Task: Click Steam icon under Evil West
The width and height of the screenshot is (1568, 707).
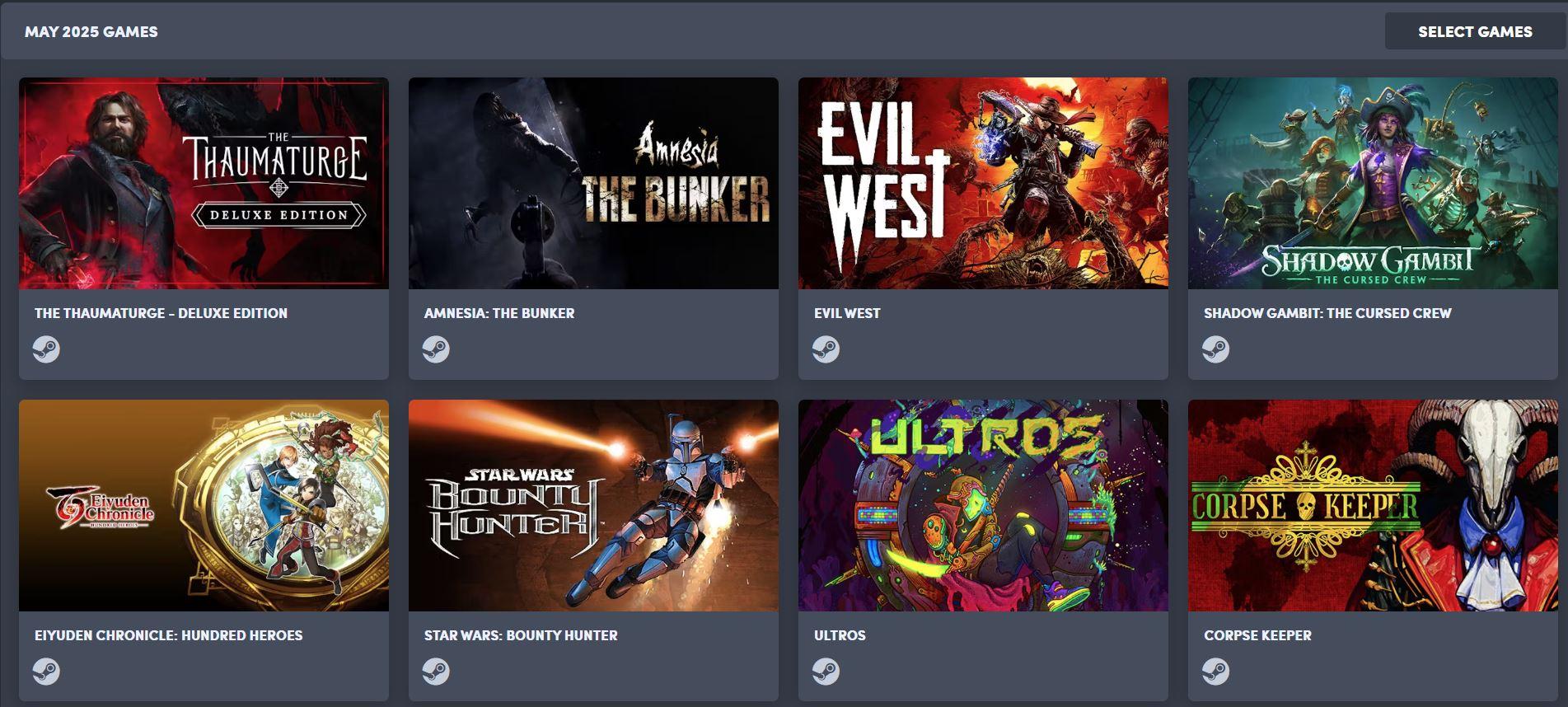Action: tap(826, 349)
